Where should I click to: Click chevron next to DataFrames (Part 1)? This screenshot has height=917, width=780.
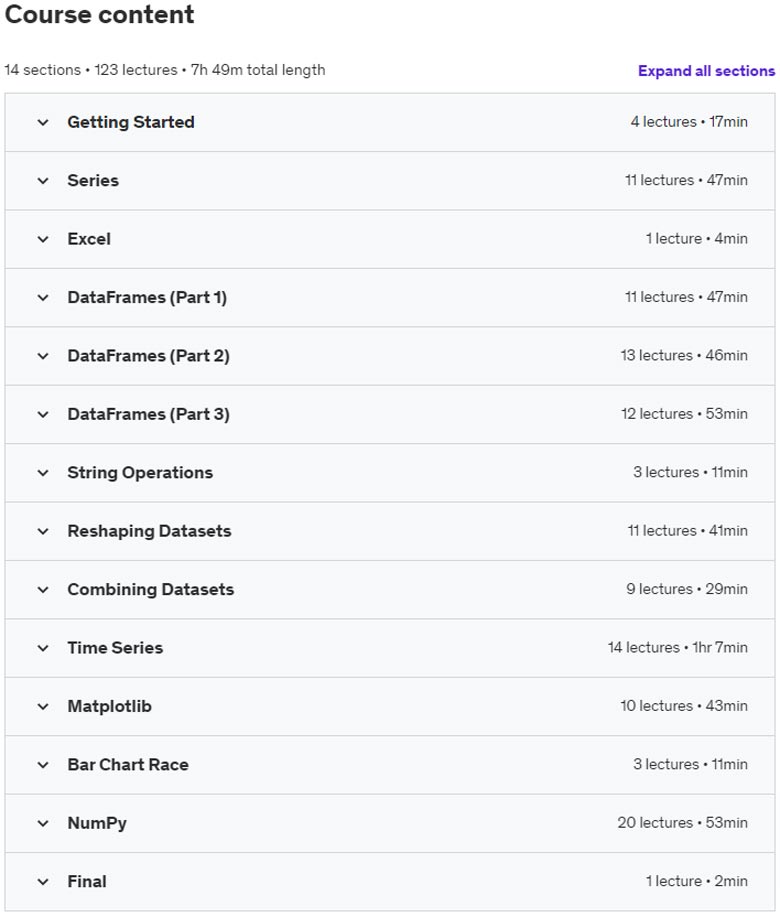click(x=43, y=298)
